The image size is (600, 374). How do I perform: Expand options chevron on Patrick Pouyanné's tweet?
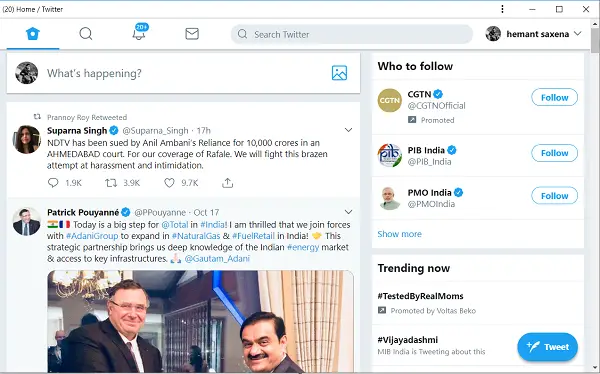pos(348,212)
